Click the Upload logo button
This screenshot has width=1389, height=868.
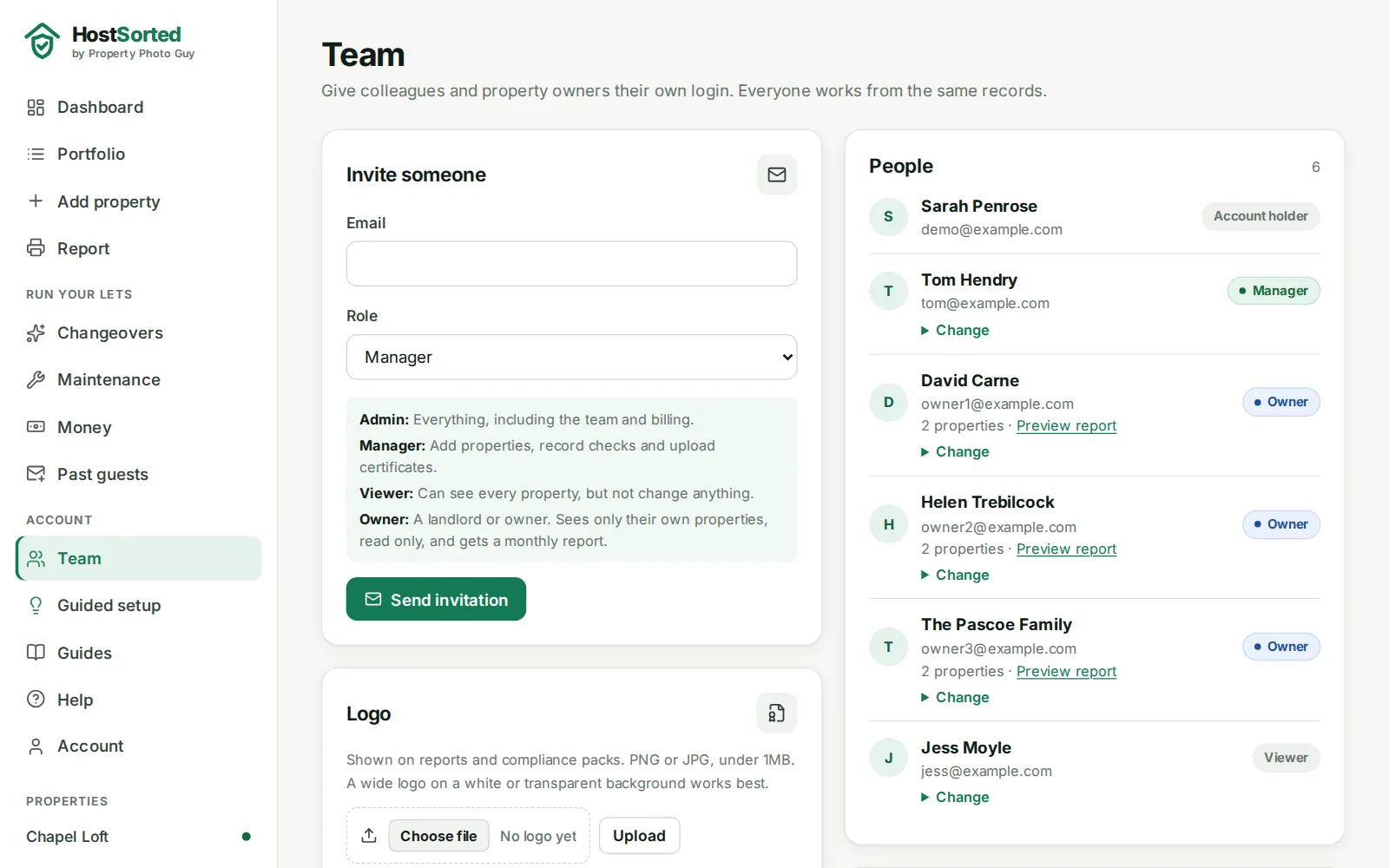click(x=639, y=836)
